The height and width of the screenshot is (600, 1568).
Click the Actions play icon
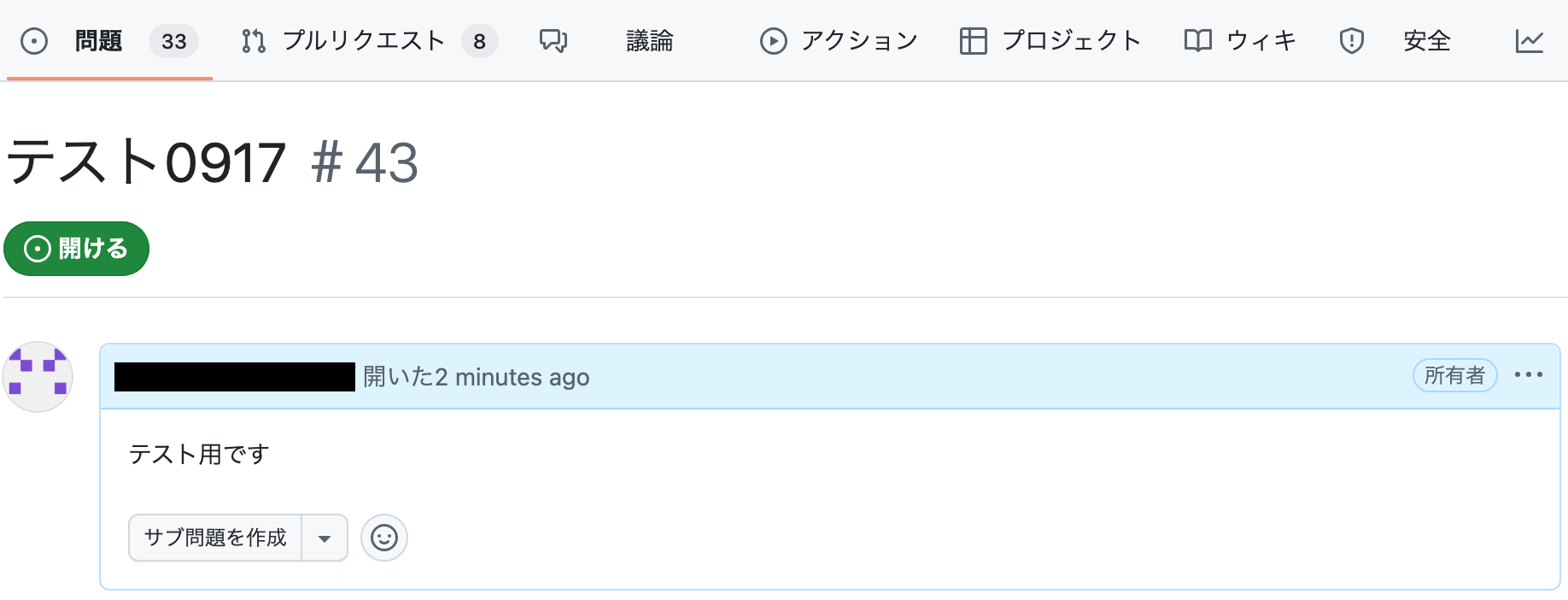pyautogui.click(x=773, y=41)
